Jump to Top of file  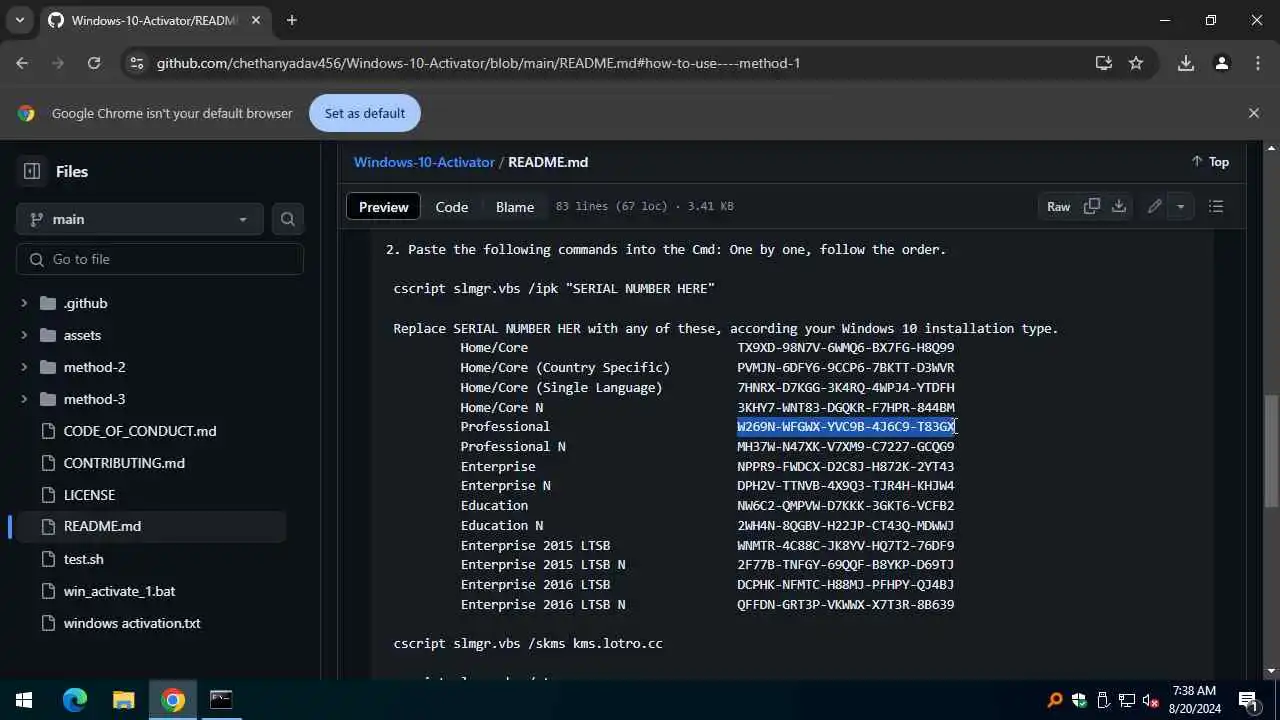(x=1209, y=162)
